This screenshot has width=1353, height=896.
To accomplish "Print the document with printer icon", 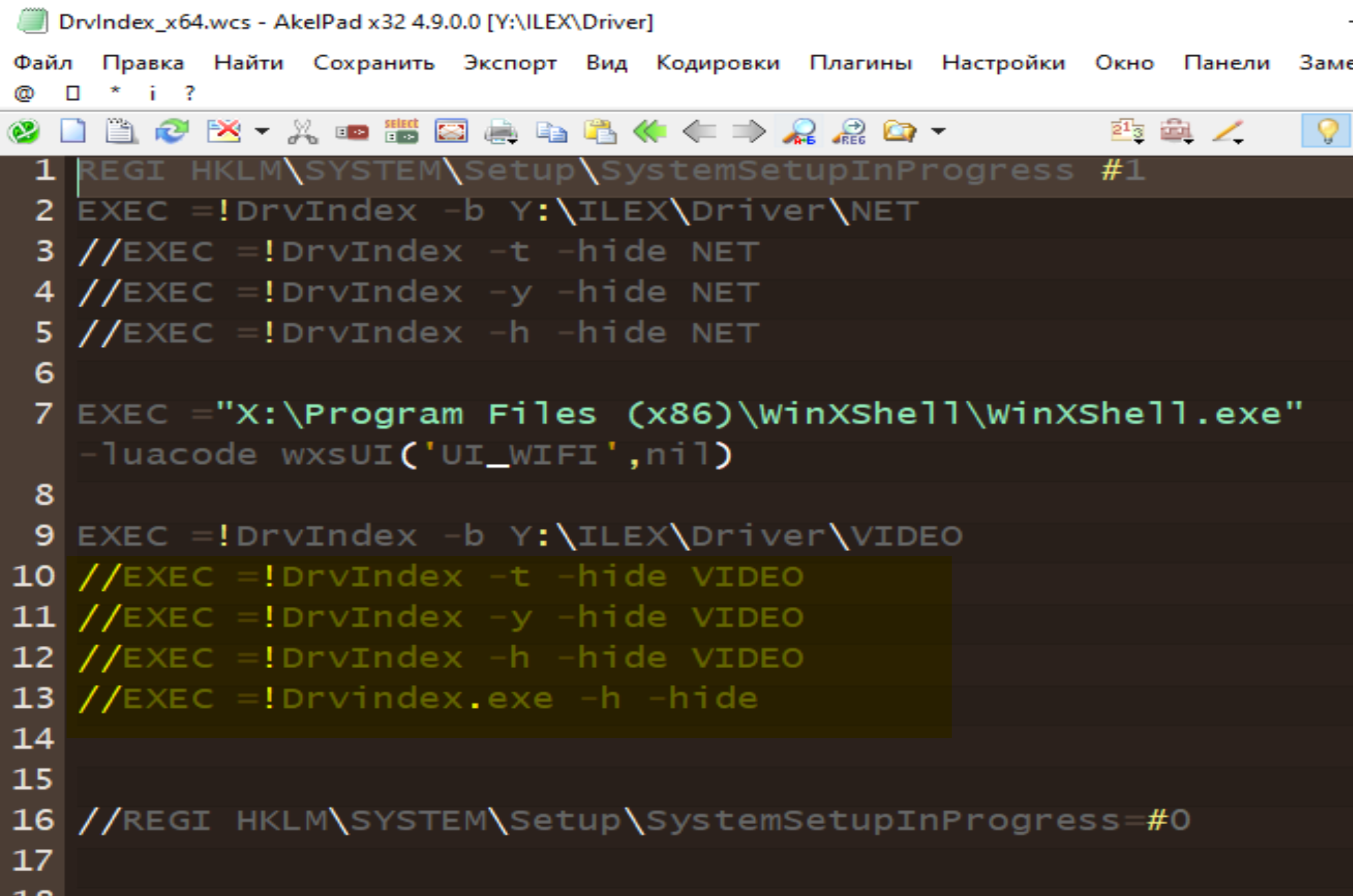I will pos(501,131).
